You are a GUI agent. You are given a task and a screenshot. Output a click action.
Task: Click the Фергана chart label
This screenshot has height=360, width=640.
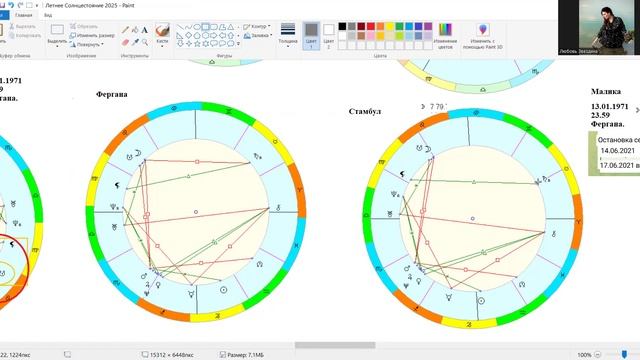click(x=112, y=94)
